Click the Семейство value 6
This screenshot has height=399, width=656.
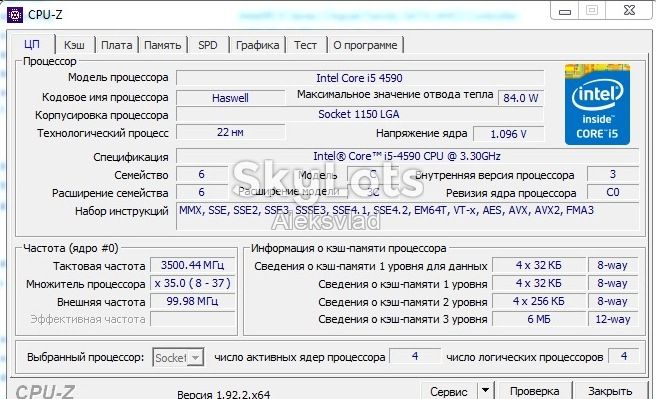202,174
